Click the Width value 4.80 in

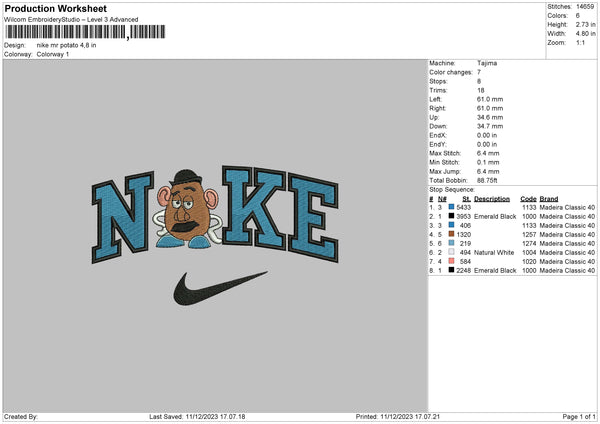pyautogui.click(x=585, y=34)
